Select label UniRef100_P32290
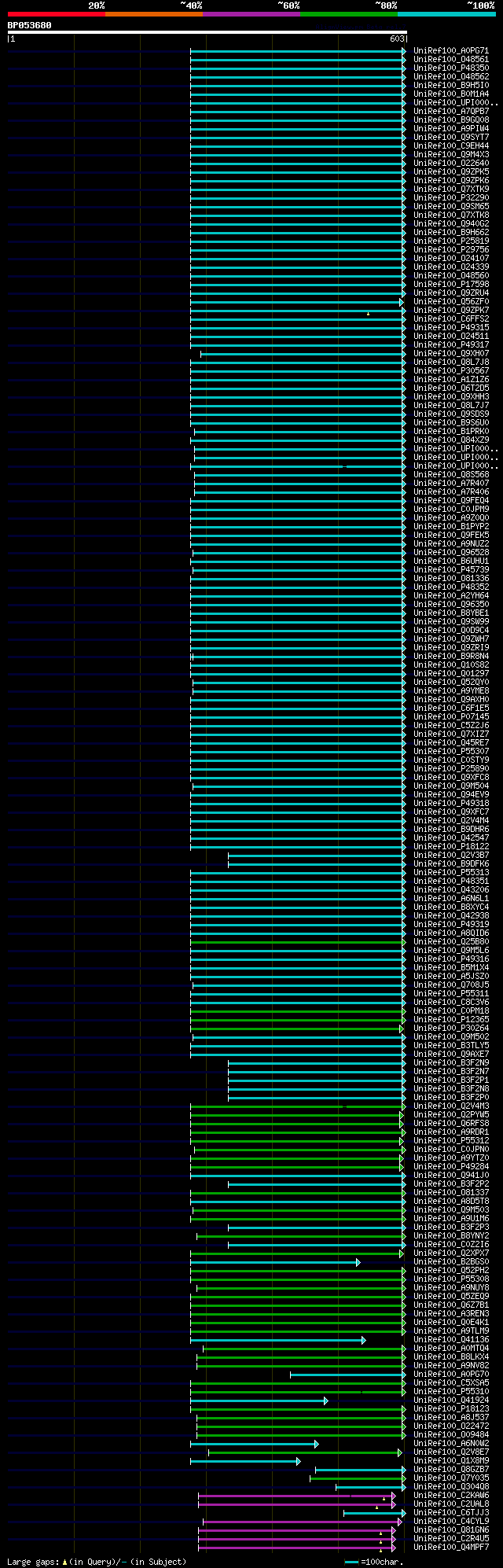This screenshot has width=503, height=1568. pos(451,198)
